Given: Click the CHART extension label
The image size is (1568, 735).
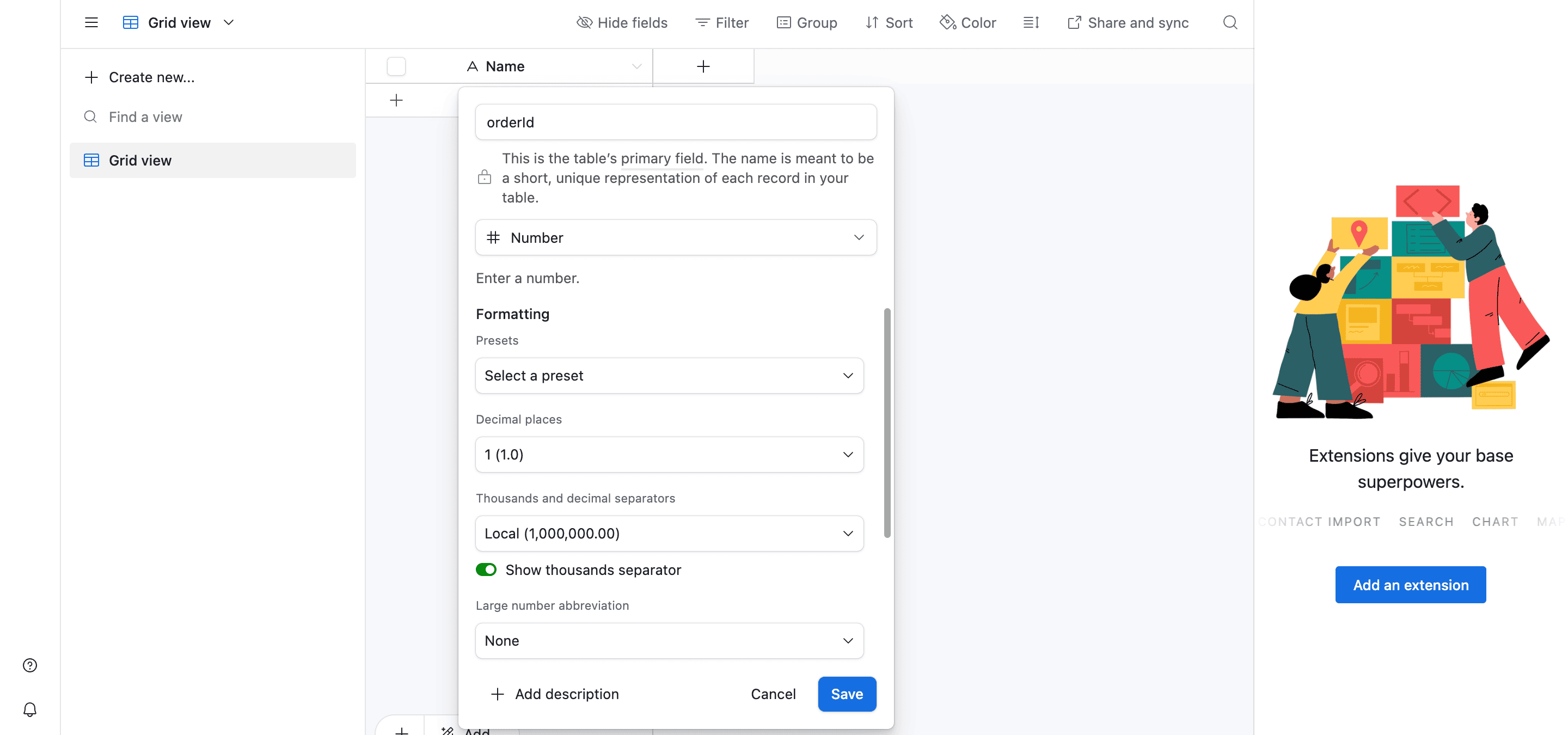Looking at the screenshot, I should click(1495, 522).
